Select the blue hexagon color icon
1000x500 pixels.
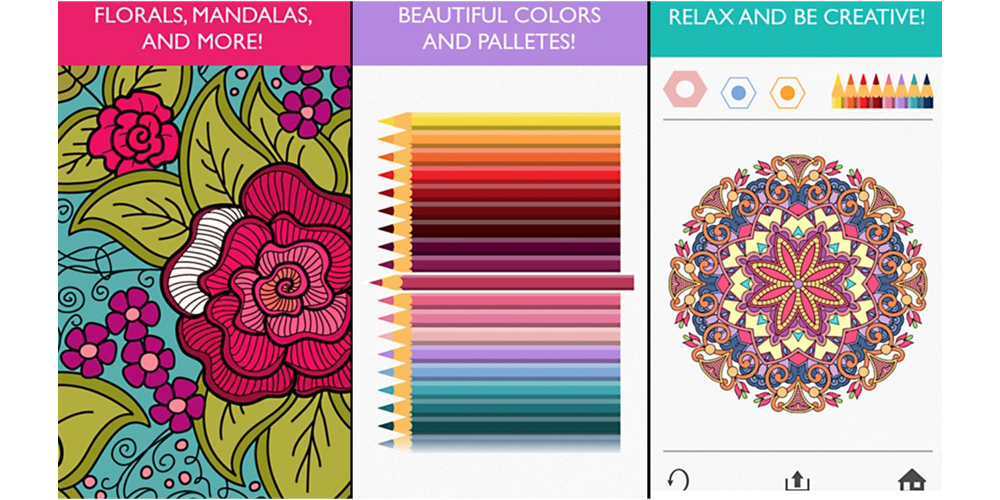(738, 93)
